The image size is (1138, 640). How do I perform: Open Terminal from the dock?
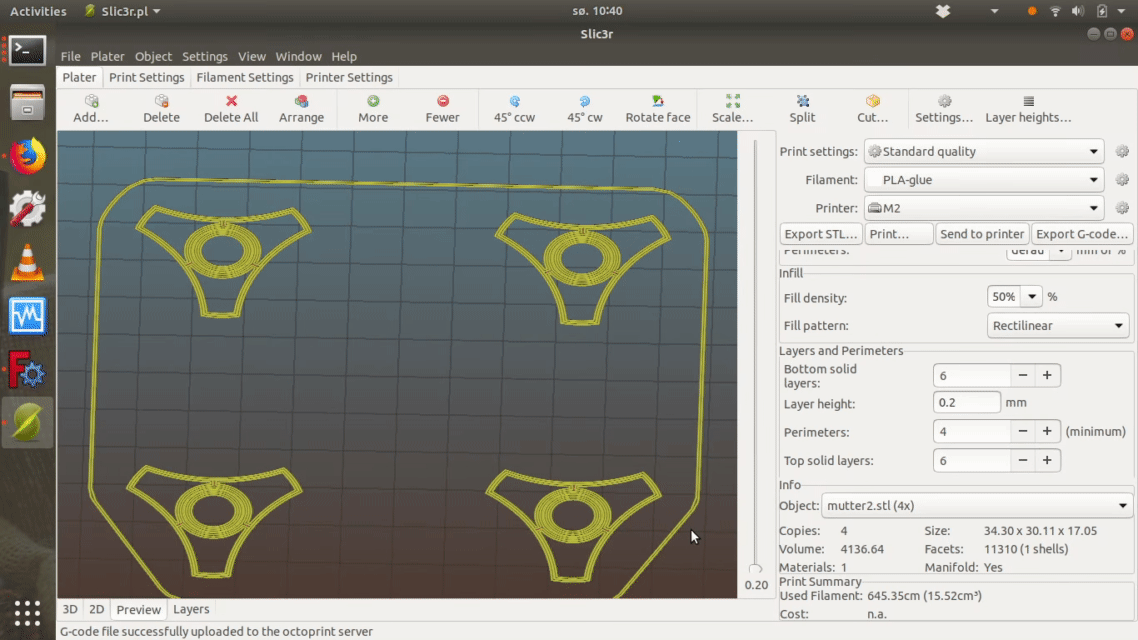click(x=28, y=51)
